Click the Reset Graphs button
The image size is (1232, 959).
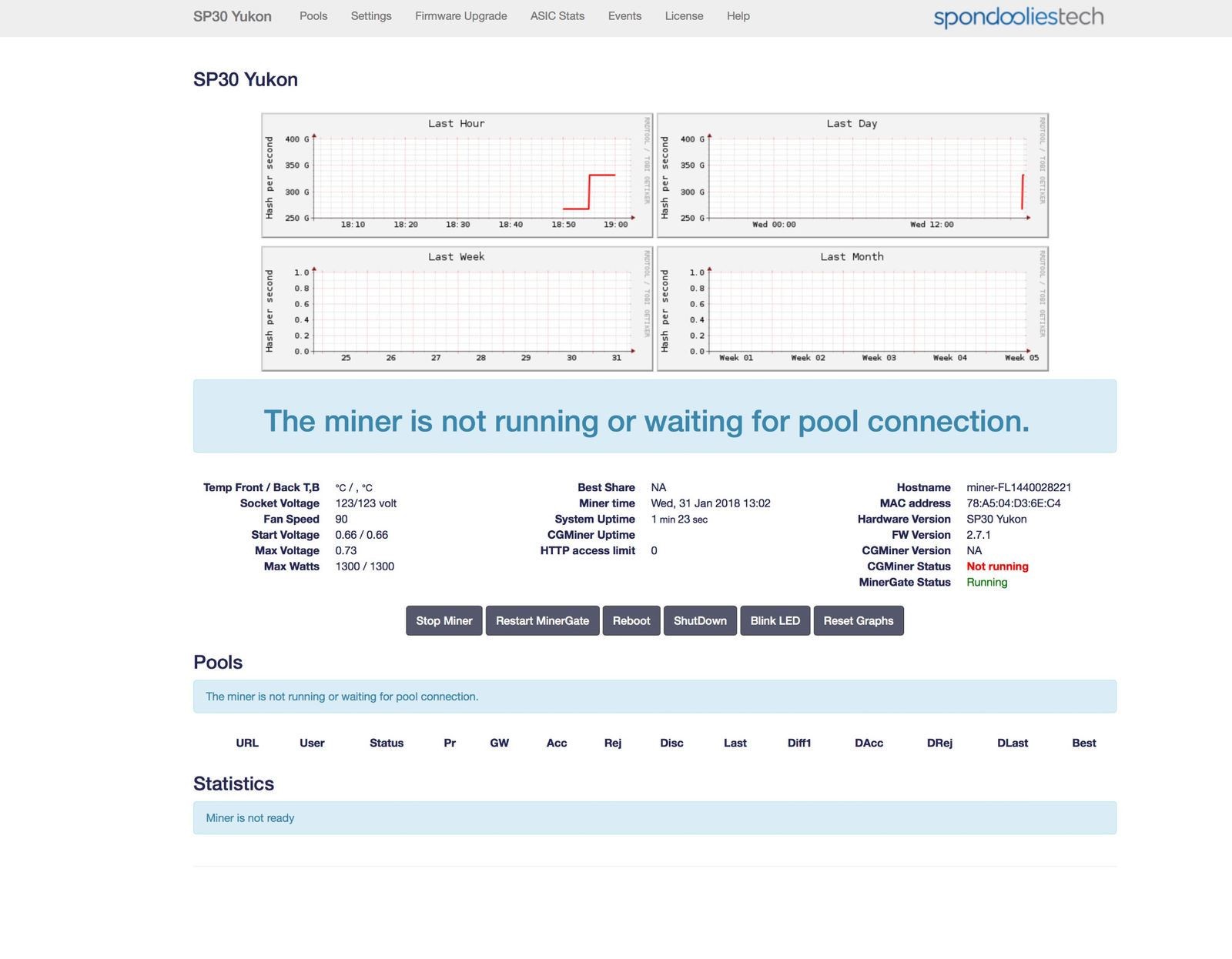tap(859, 620)
